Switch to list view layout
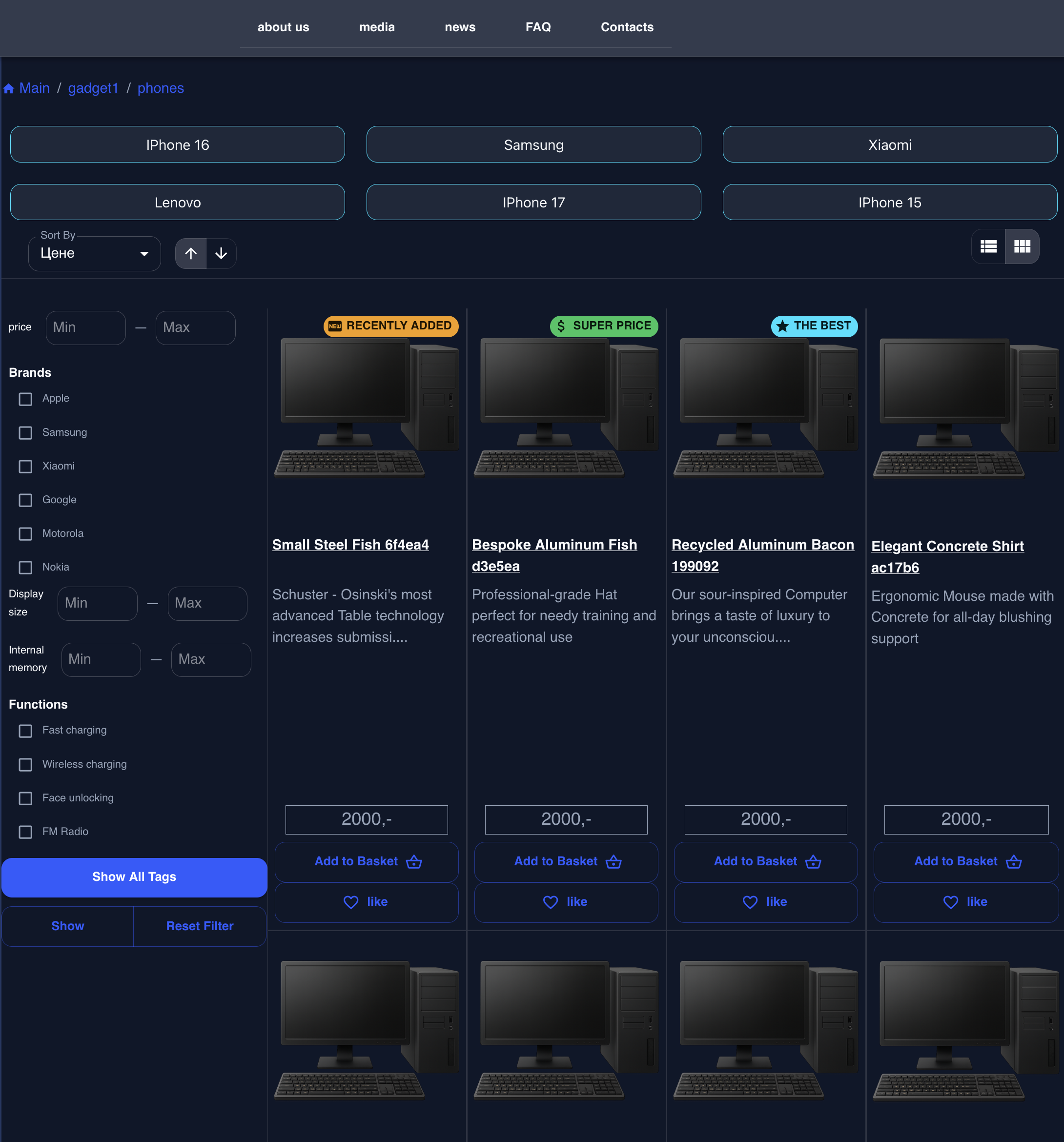1064x1142 pixels. coord(988,246)
